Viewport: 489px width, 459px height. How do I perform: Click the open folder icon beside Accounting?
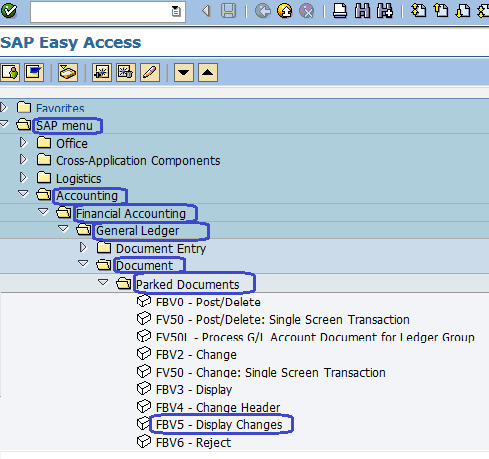(x=44, y=194)
